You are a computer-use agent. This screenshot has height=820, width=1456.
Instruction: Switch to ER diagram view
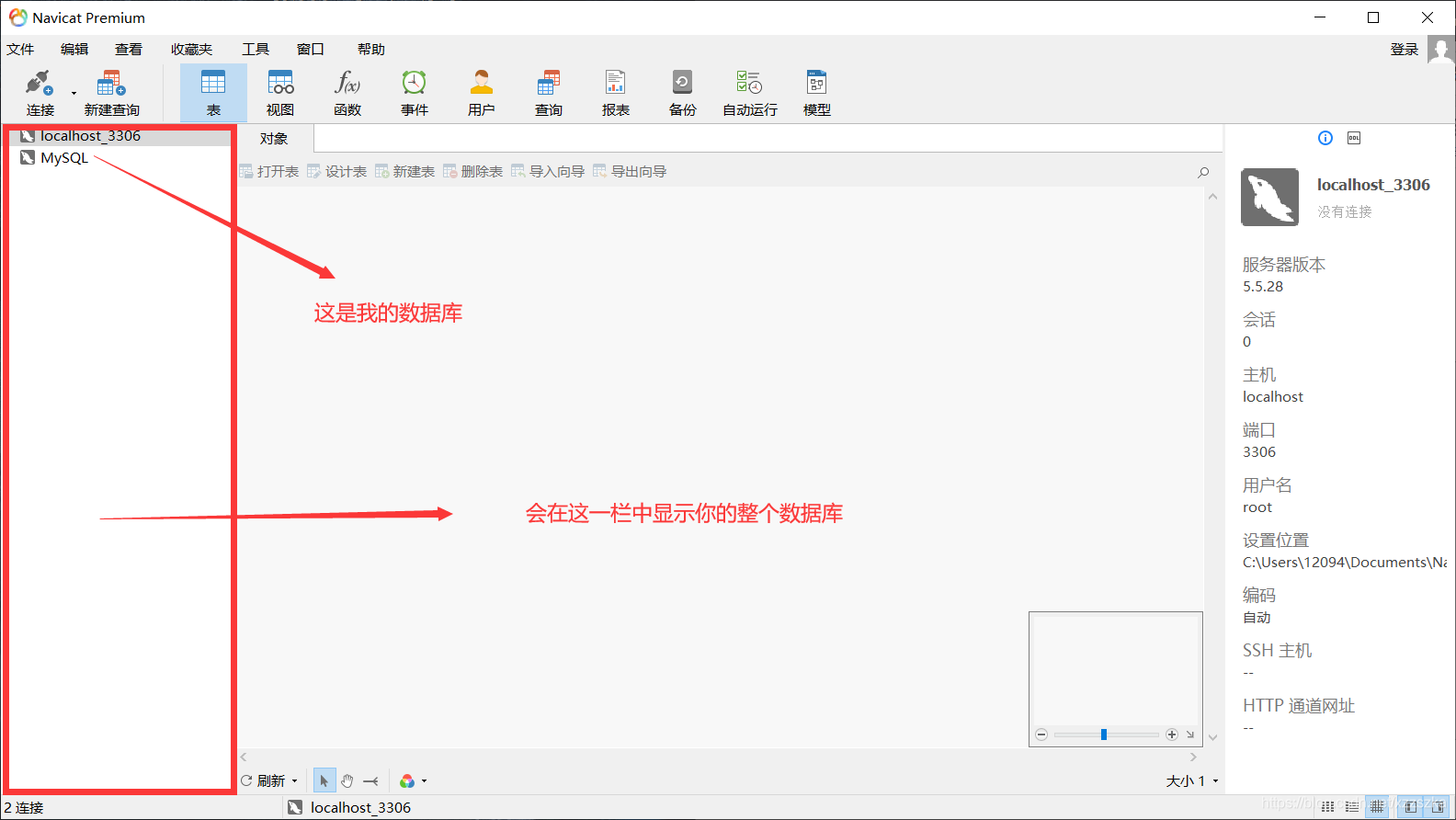click(1377, 807)
